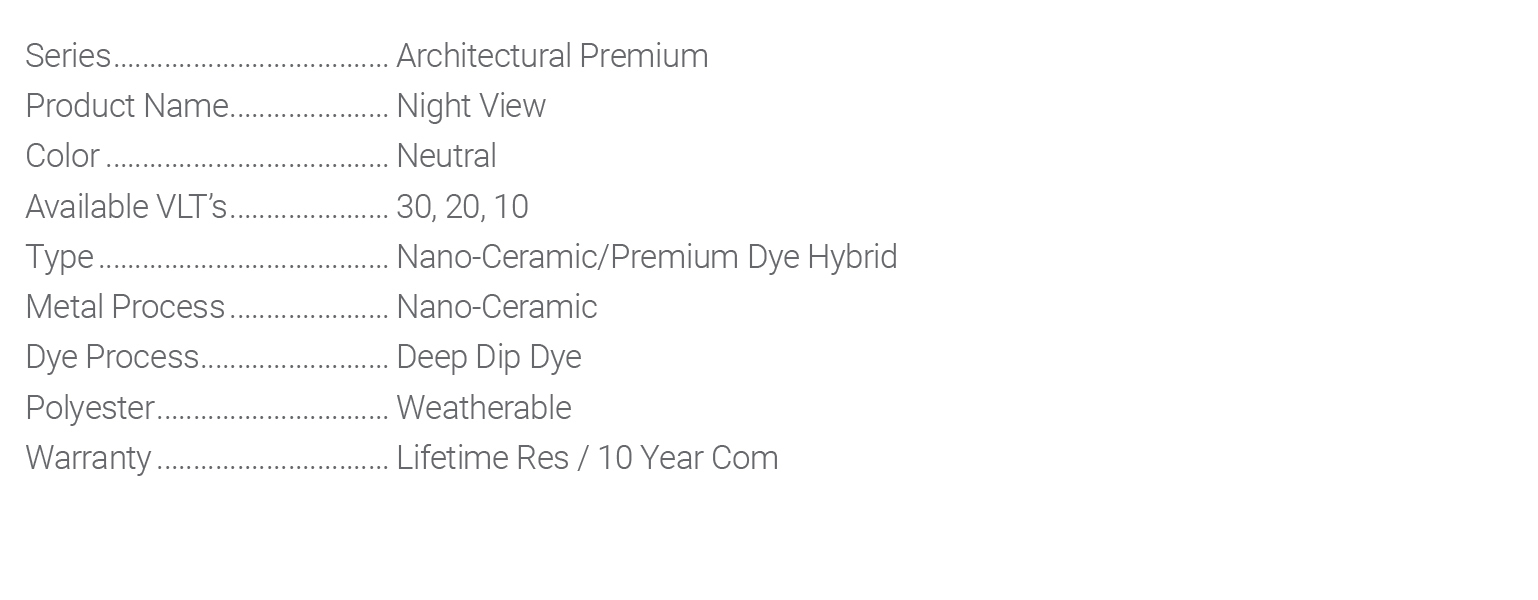Screen dimensions: 1538x600
Task: Click the Color label text
Action: coord(62,157)
